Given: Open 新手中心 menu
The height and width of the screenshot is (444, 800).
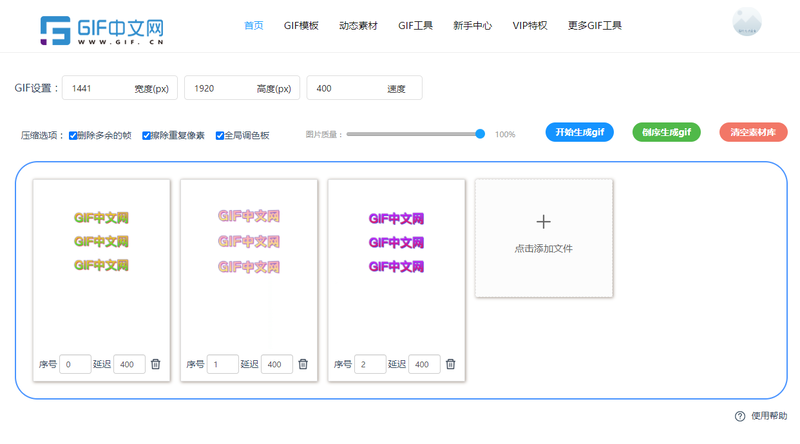Looking at the screenshot, I should tap(472, 26).
